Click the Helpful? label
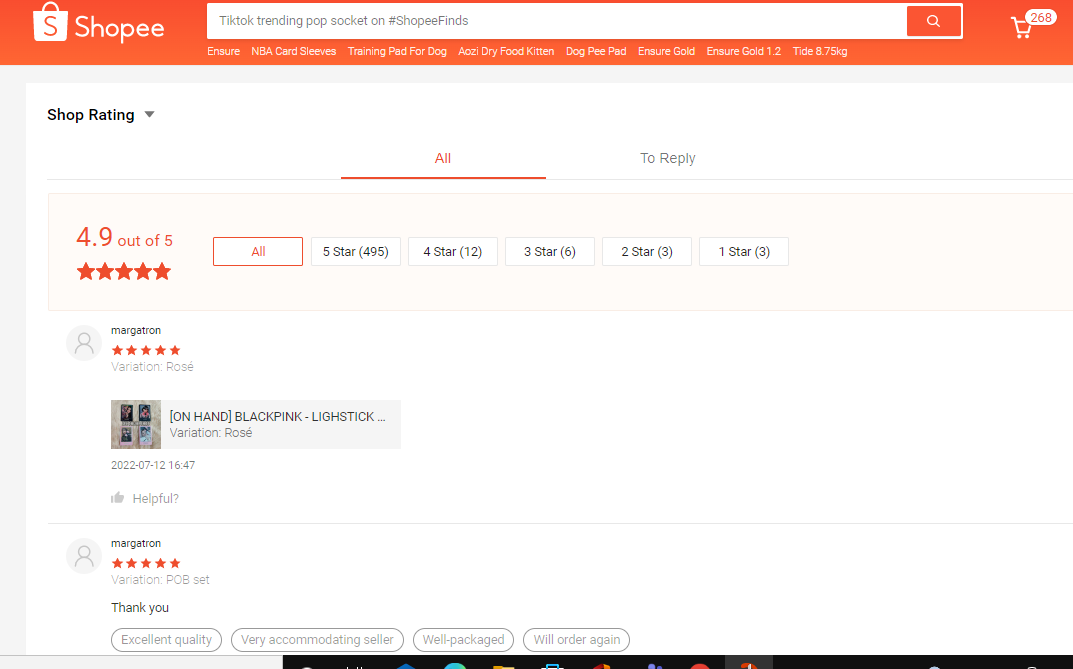Screen dimensions: 1073x669 (x=155, y=499)
